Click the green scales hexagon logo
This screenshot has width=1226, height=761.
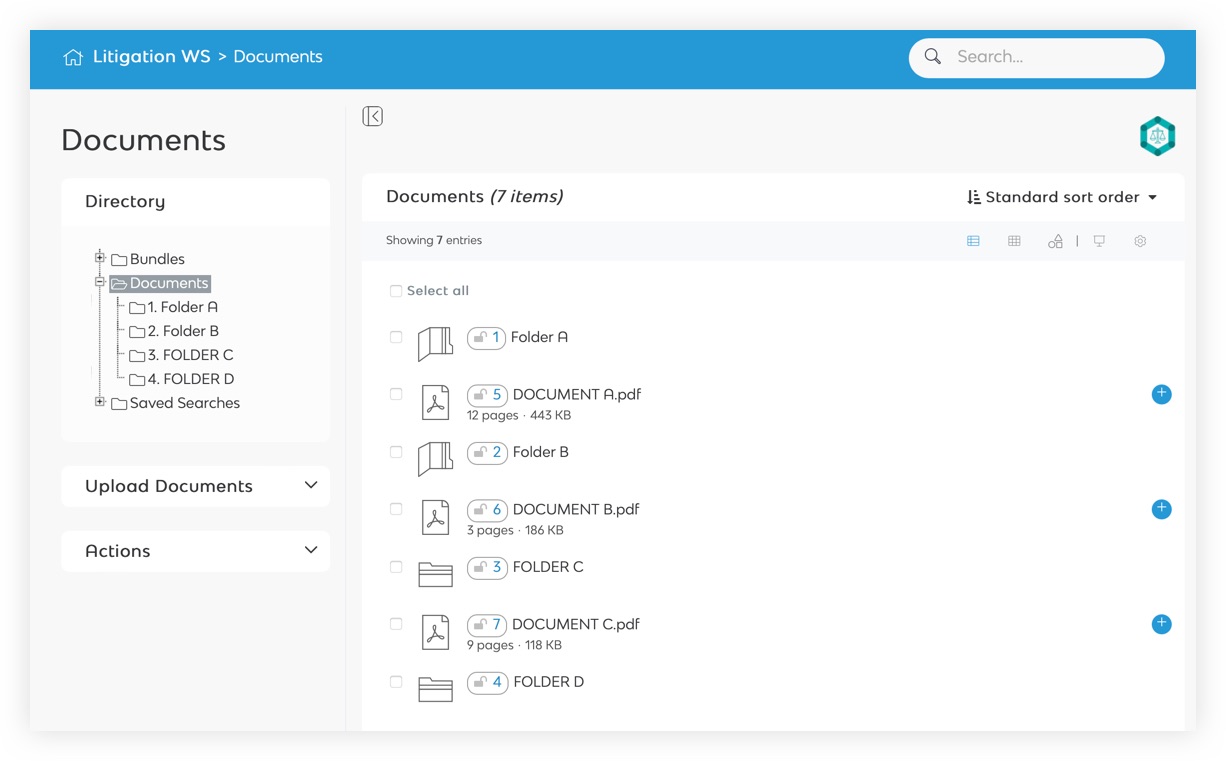click(x=1157, y=136)
